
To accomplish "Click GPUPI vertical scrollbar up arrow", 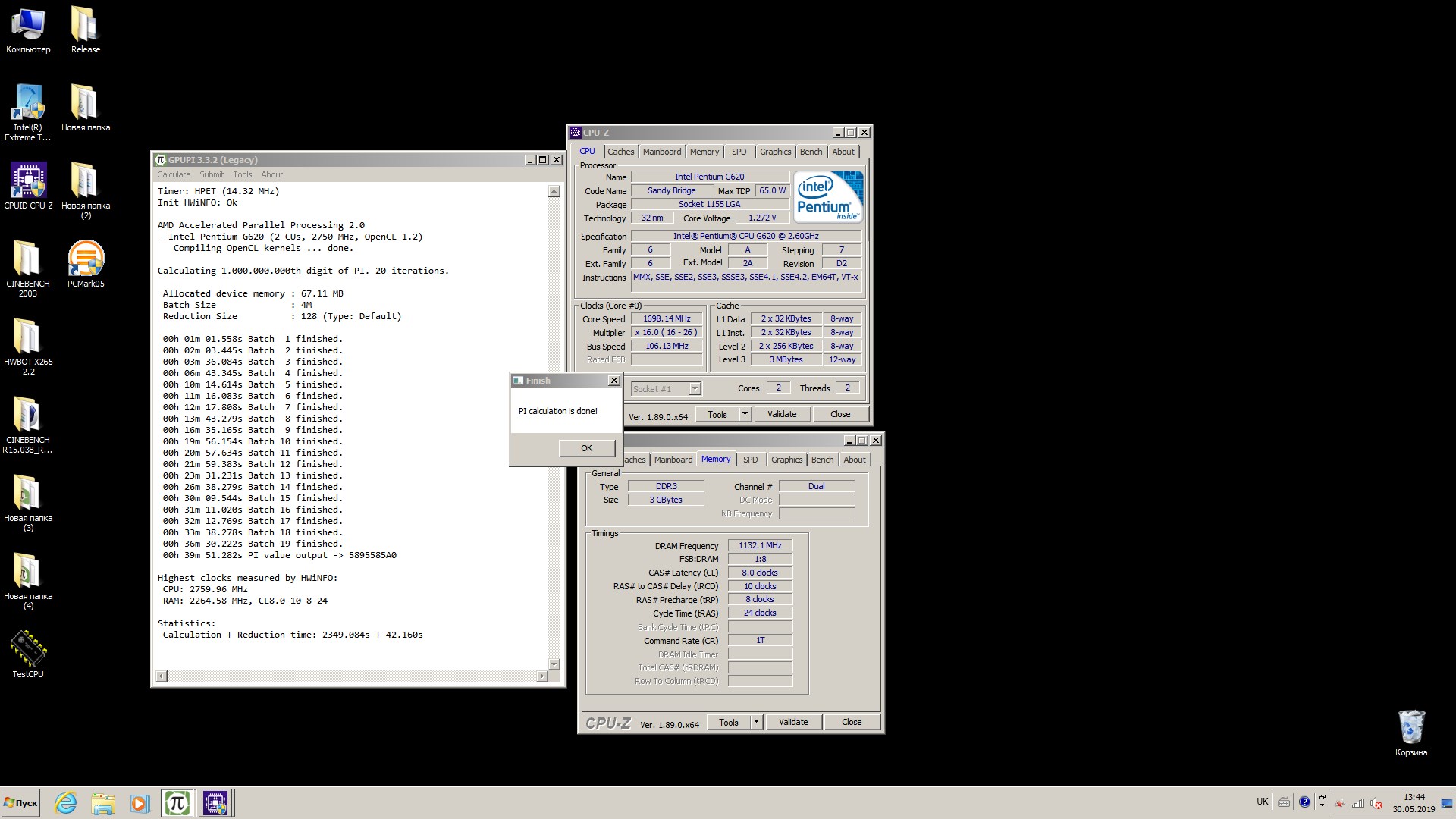I will pyautogui.click(x=554, y=191).
